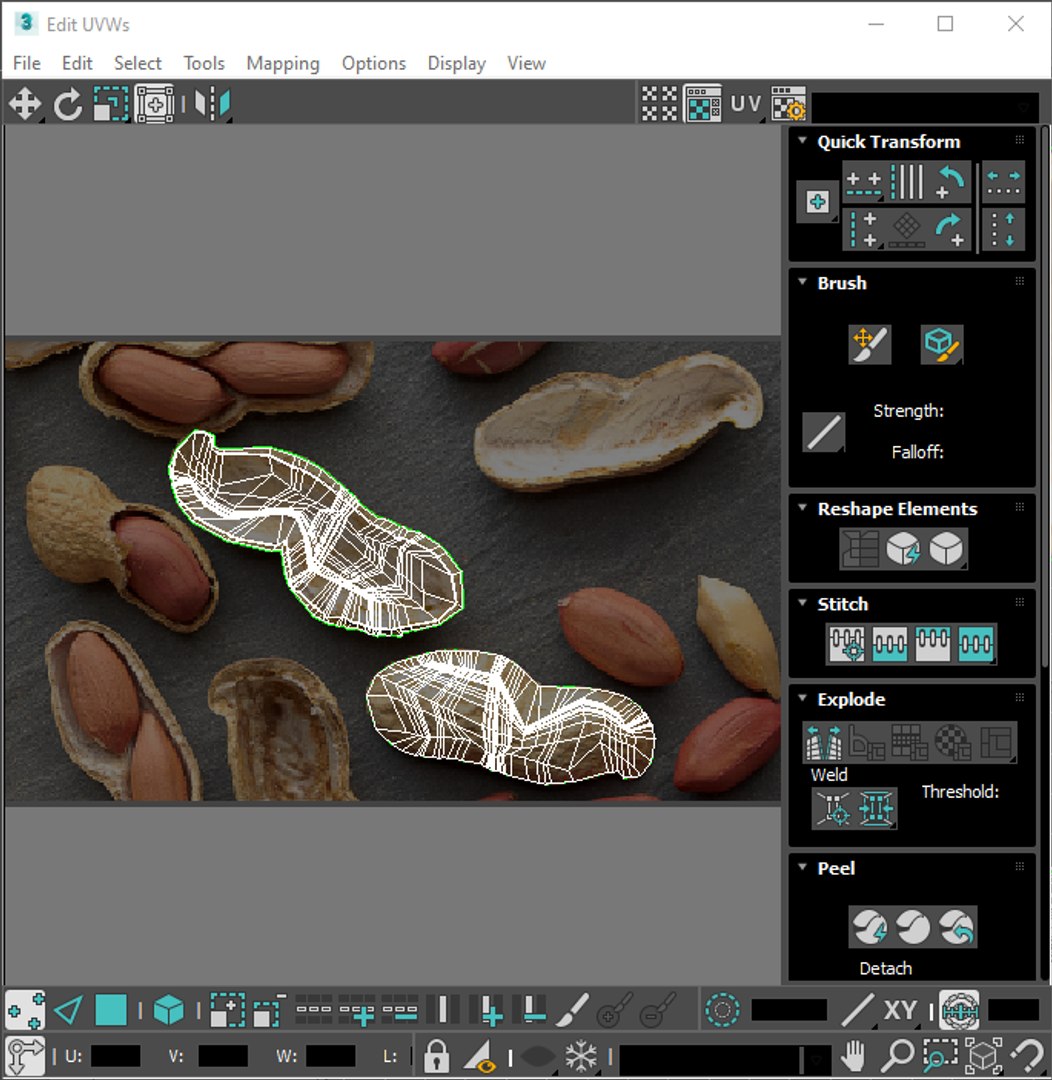Click the Reset Peel icon
The height and width of the screenshot is (1080, 1052).
956,927
